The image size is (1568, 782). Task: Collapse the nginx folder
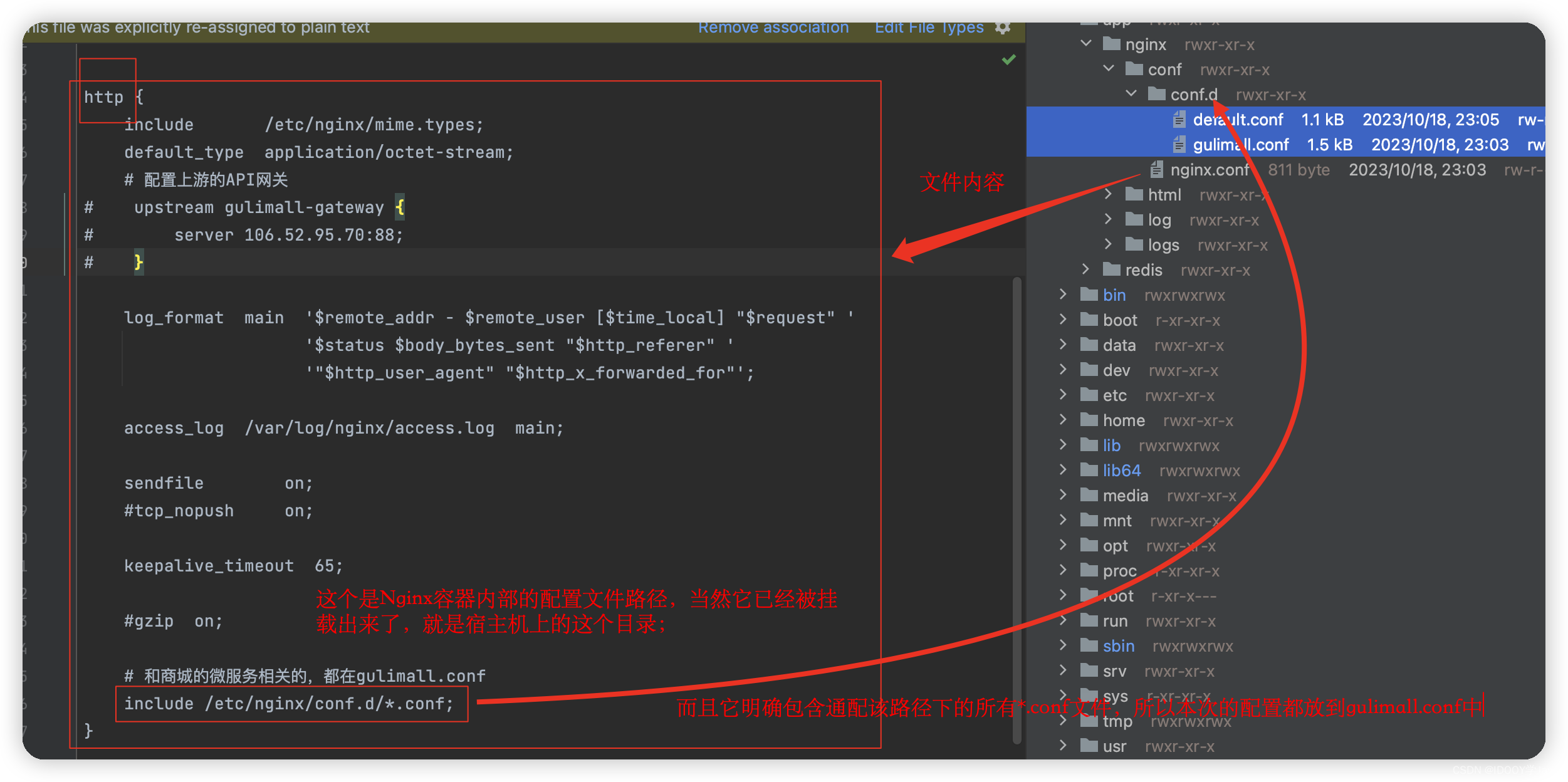[1086, 44]
